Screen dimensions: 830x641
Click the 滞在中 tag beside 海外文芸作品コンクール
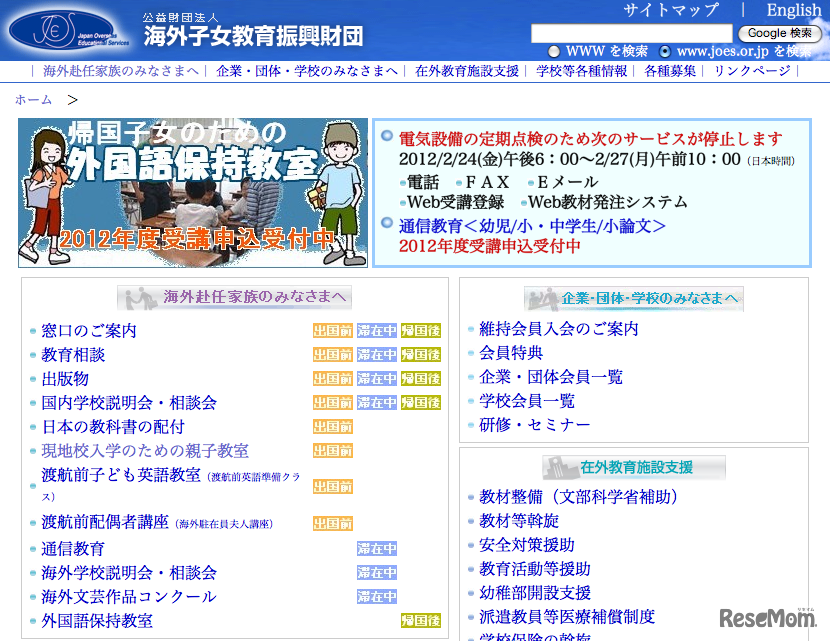375,596
